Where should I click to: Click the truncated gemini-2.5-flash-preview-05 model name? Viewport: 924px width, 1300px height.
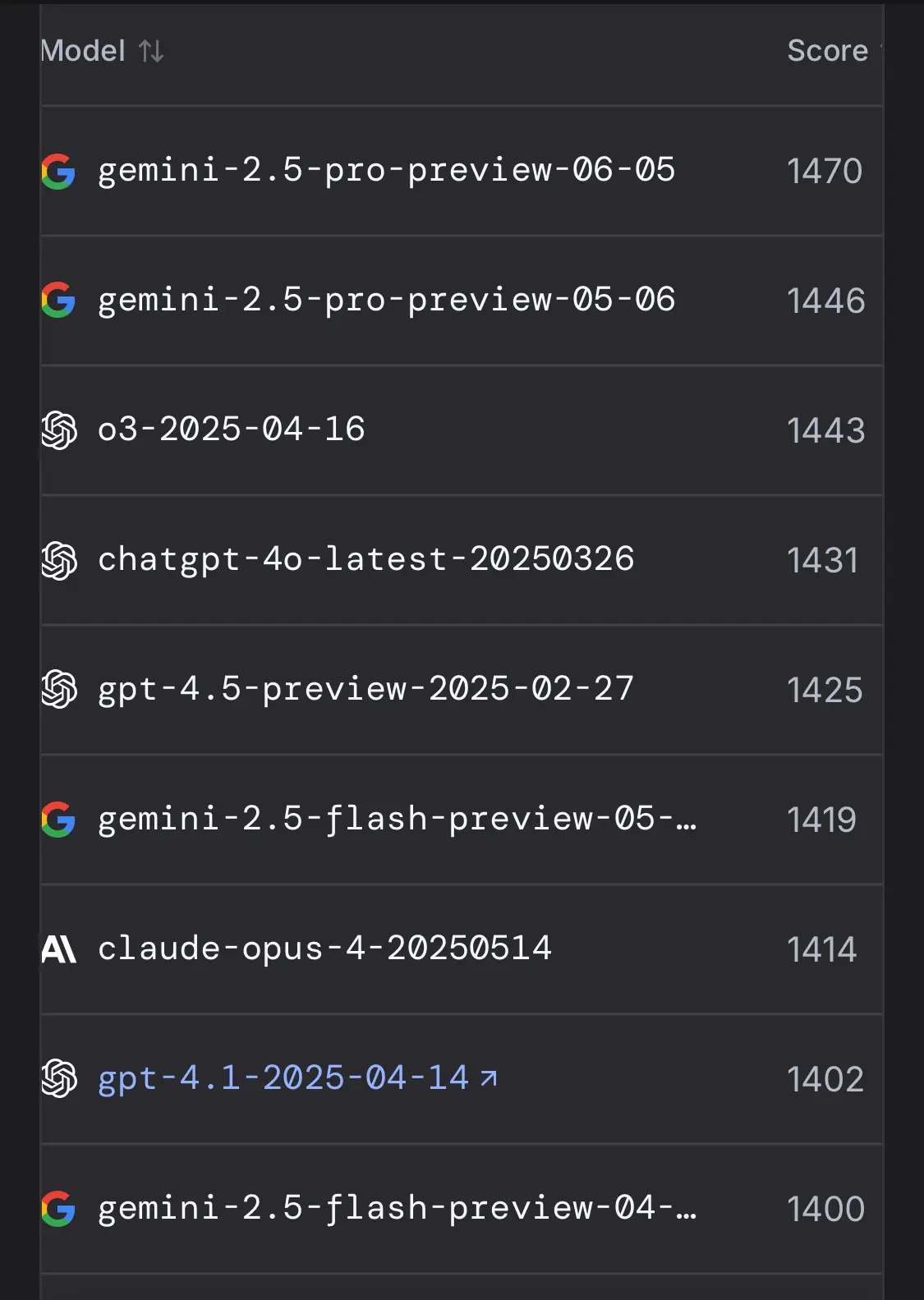point(397,820)
